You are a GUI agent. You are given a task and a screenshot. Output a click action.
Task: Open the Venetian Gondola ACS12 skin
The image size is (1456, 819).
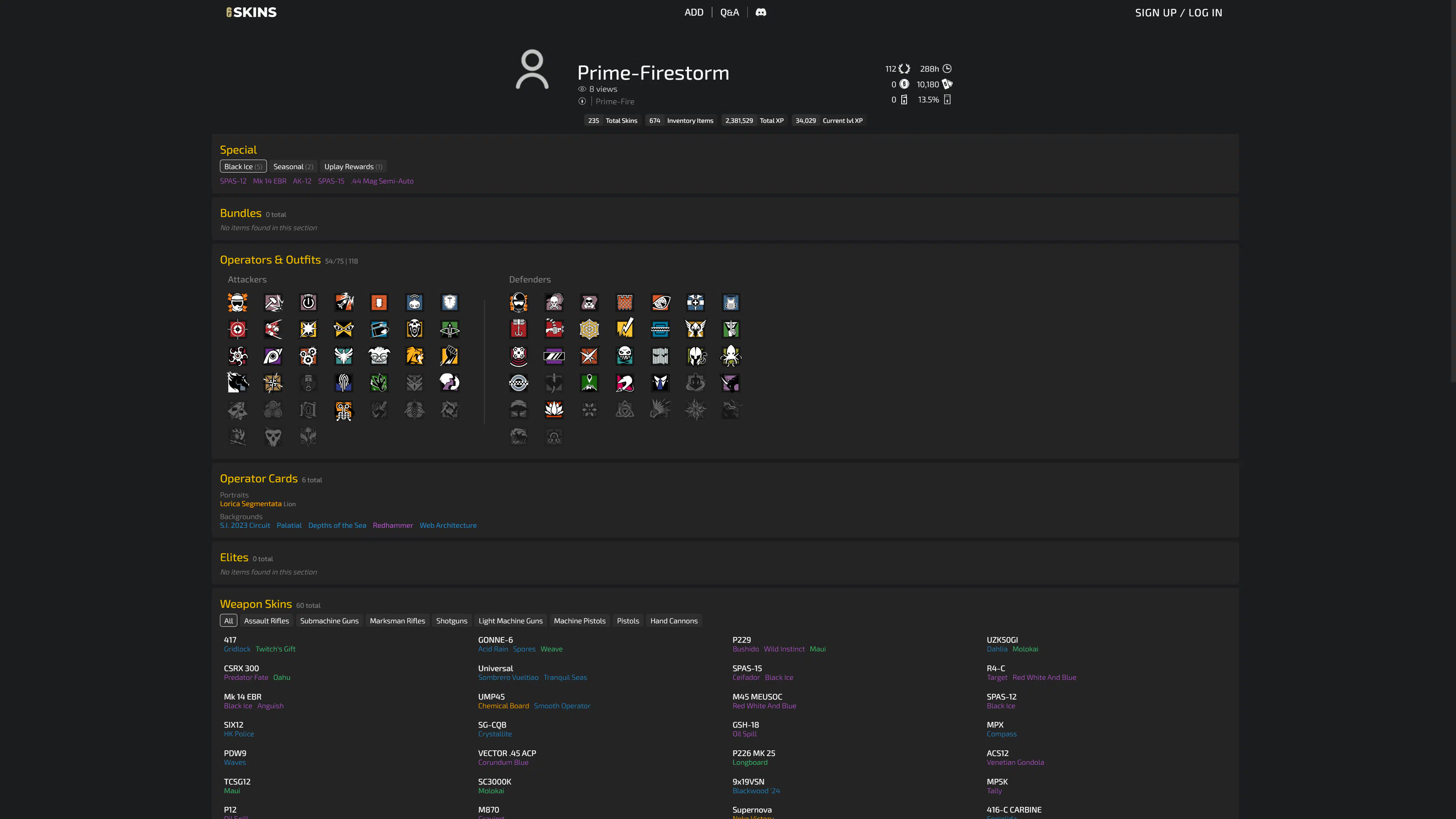(x=1015, y=763)
